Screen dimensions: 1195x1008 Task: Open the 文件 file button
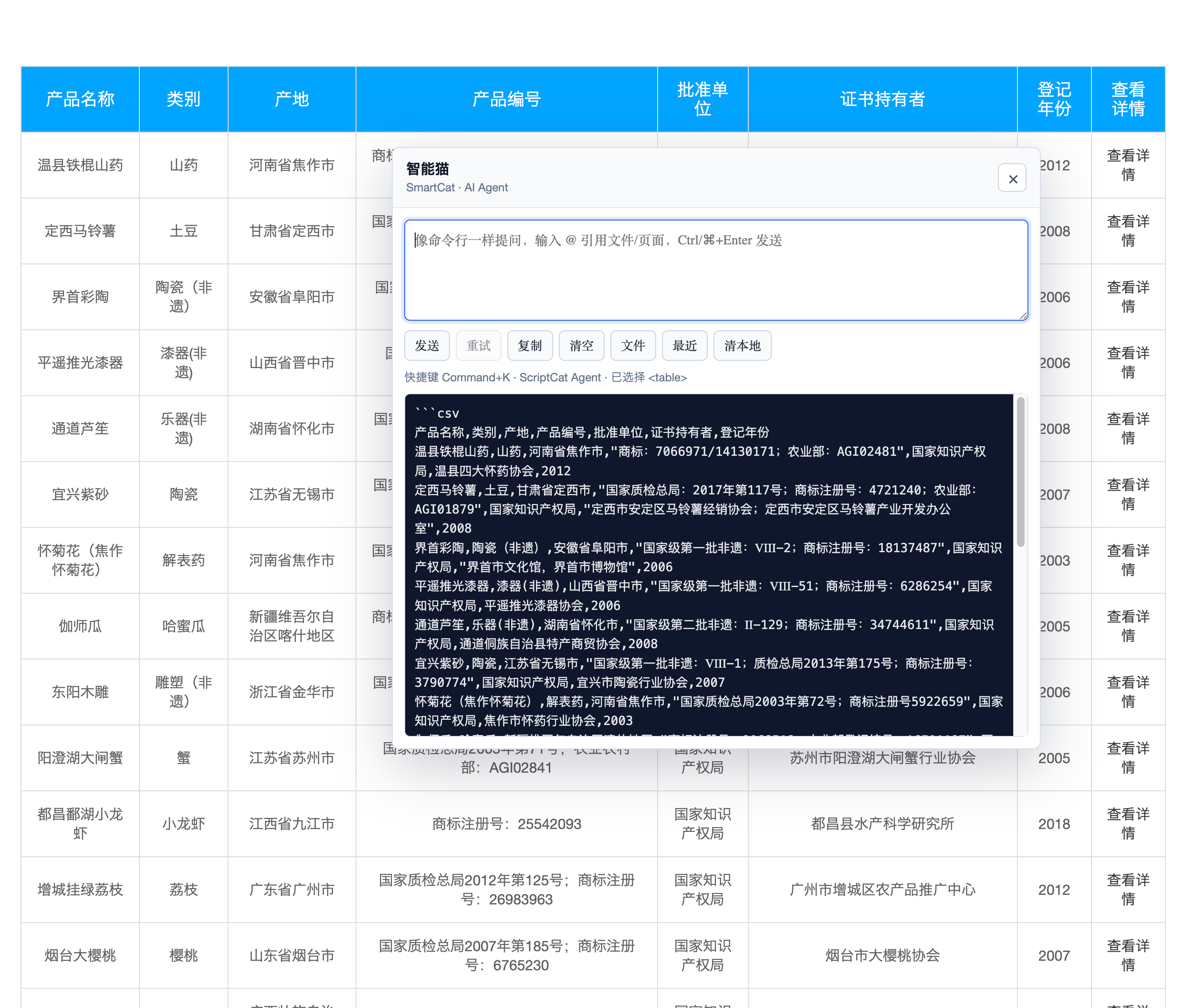tap(633, 346)
